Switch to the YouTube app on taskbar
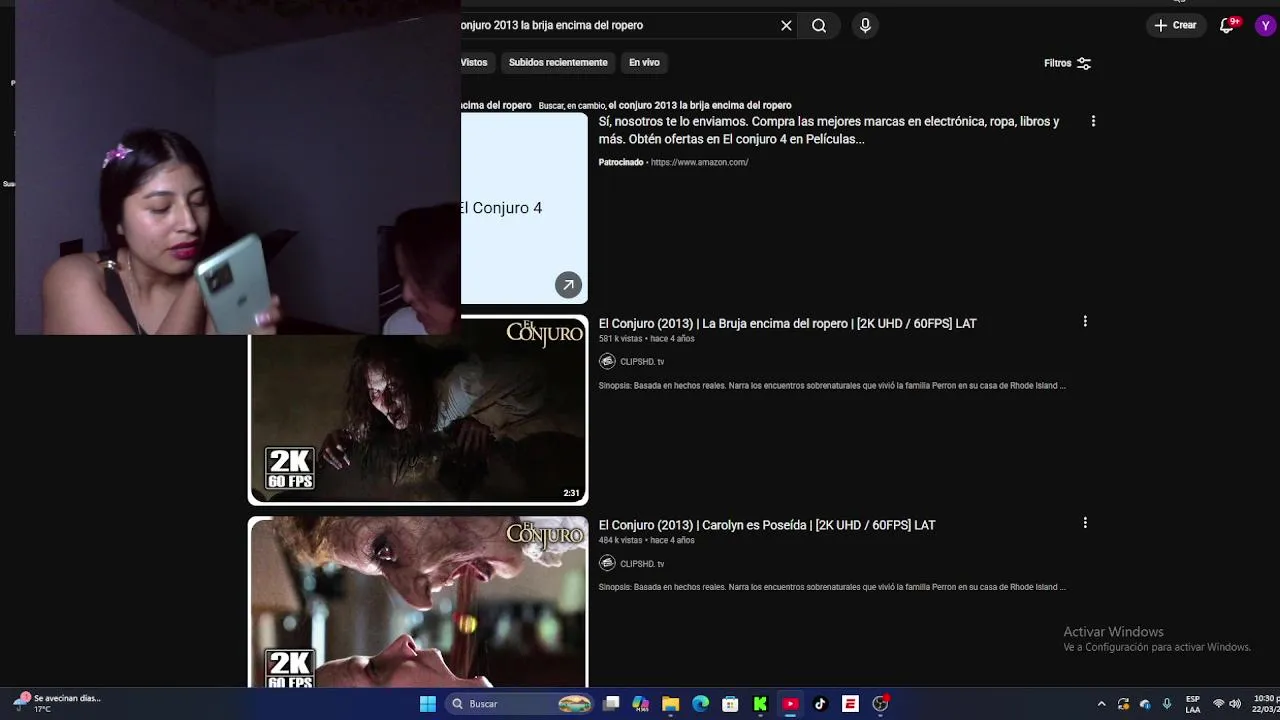 (790, 704)
